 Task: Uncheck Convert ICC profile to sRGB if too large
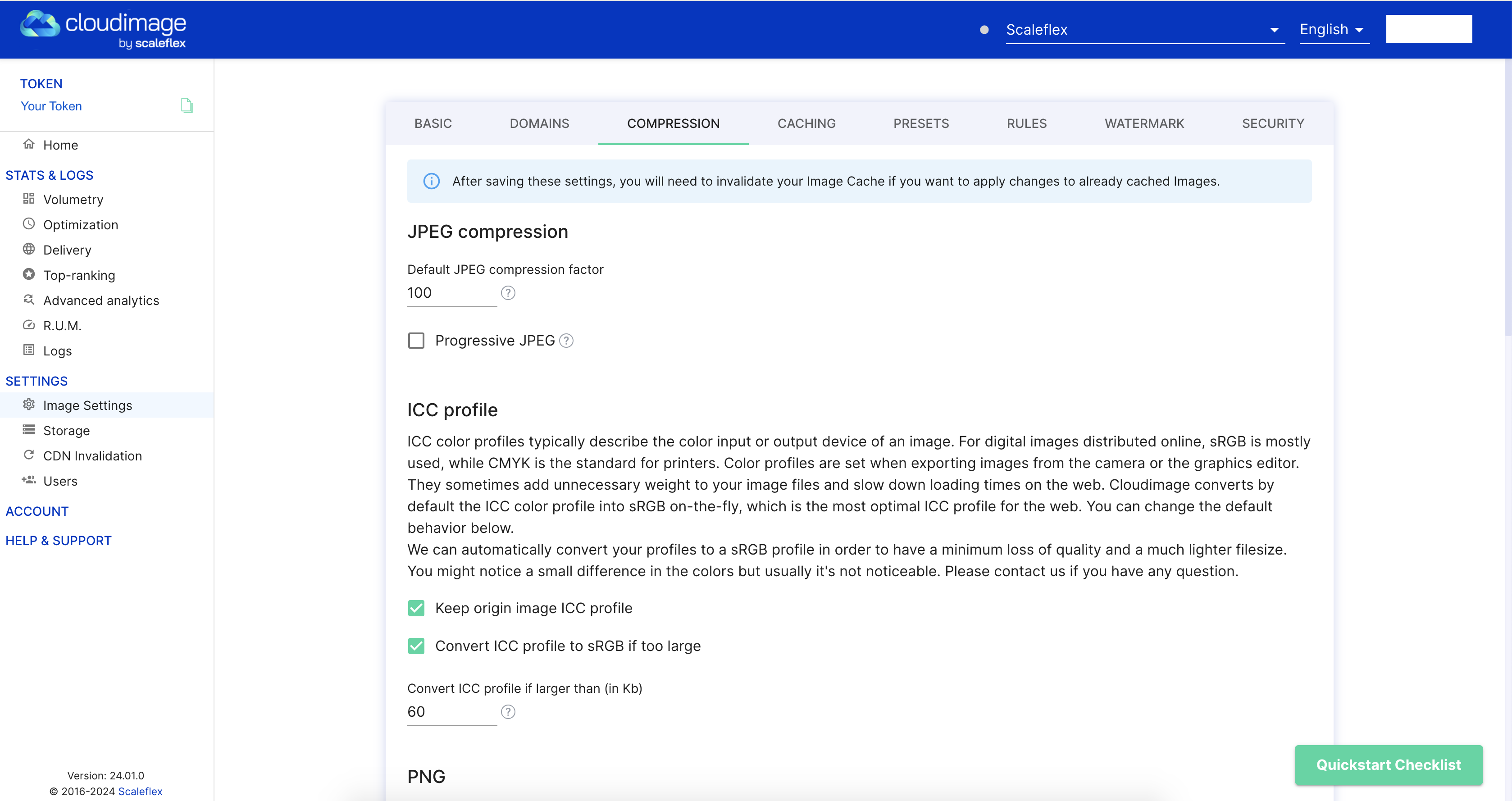(416, 646)
